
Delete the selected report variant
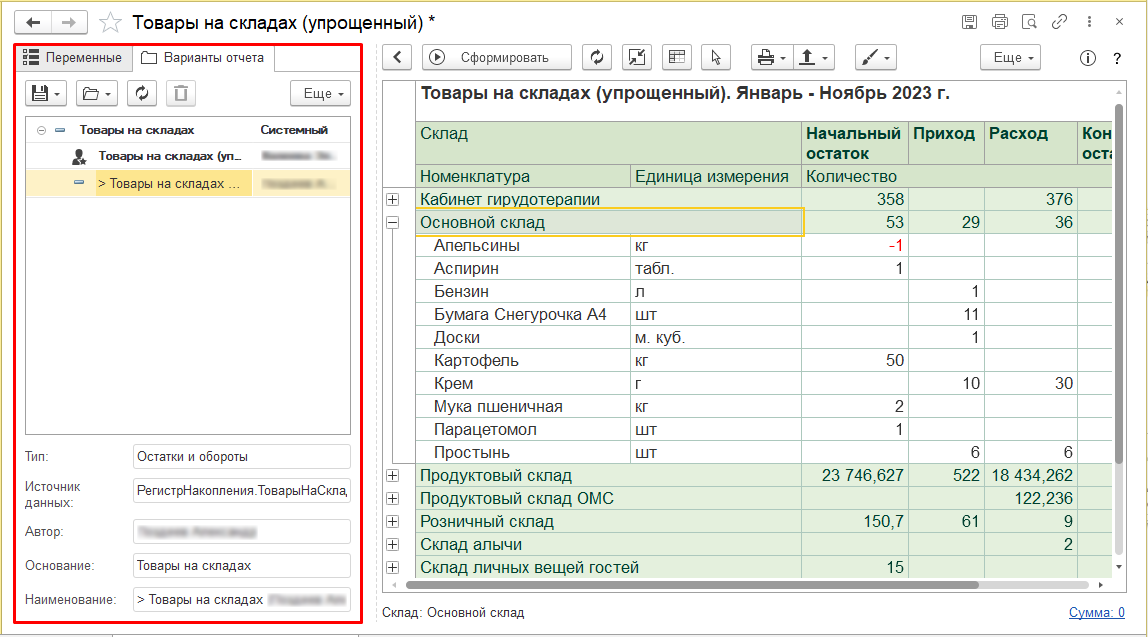click(181, 93)
